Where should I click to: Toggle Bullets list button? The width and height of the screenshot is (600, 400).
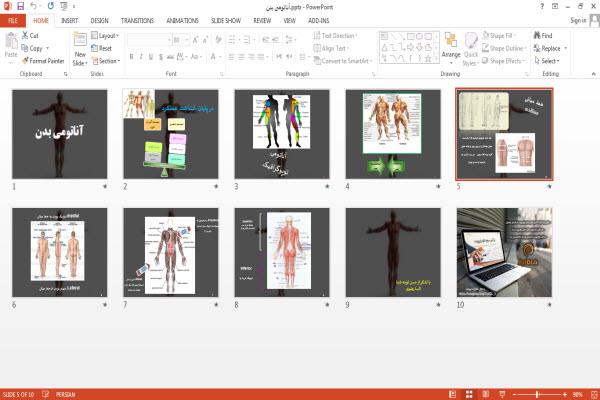[x=233, y=39]
